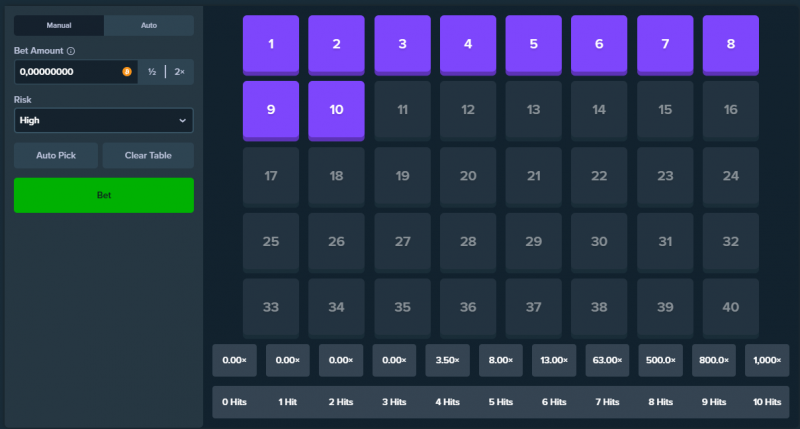Select keno tile number 29
This screenshot has height=429, width=800.
click(534, 242)
